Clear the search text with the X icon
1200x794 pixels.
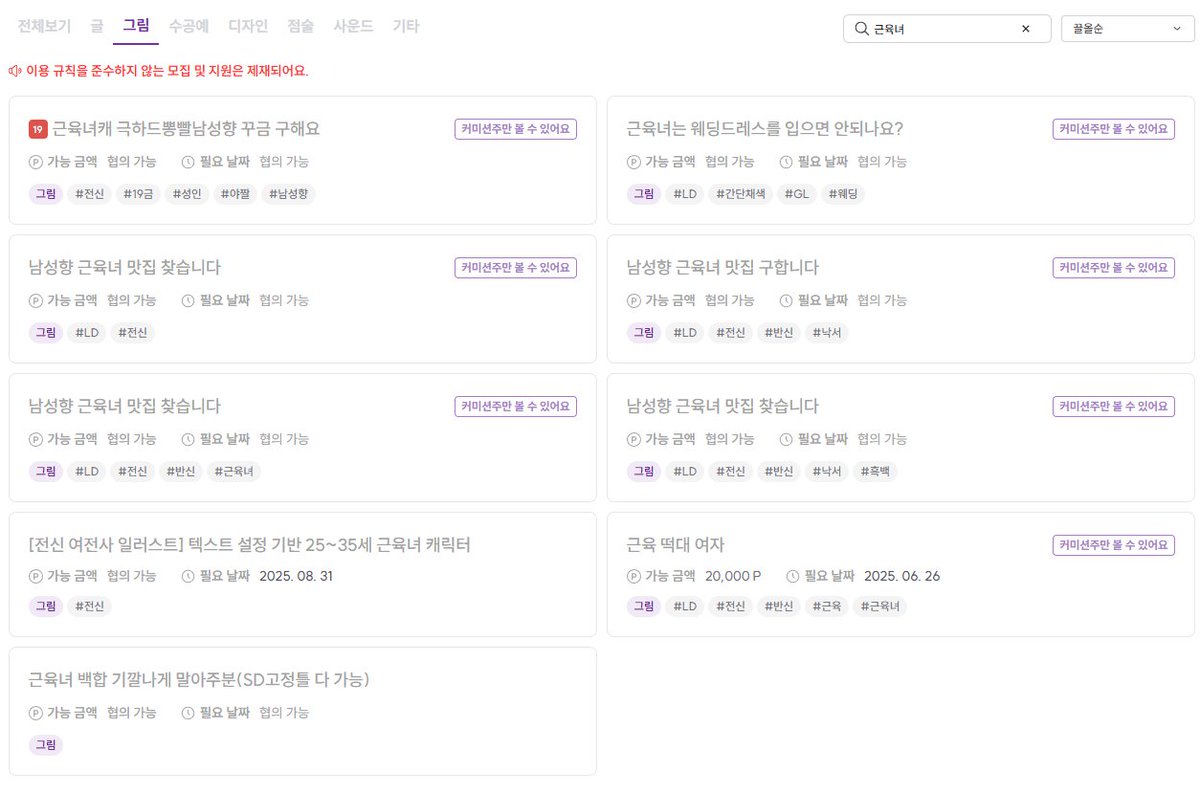click(1025, 29)
